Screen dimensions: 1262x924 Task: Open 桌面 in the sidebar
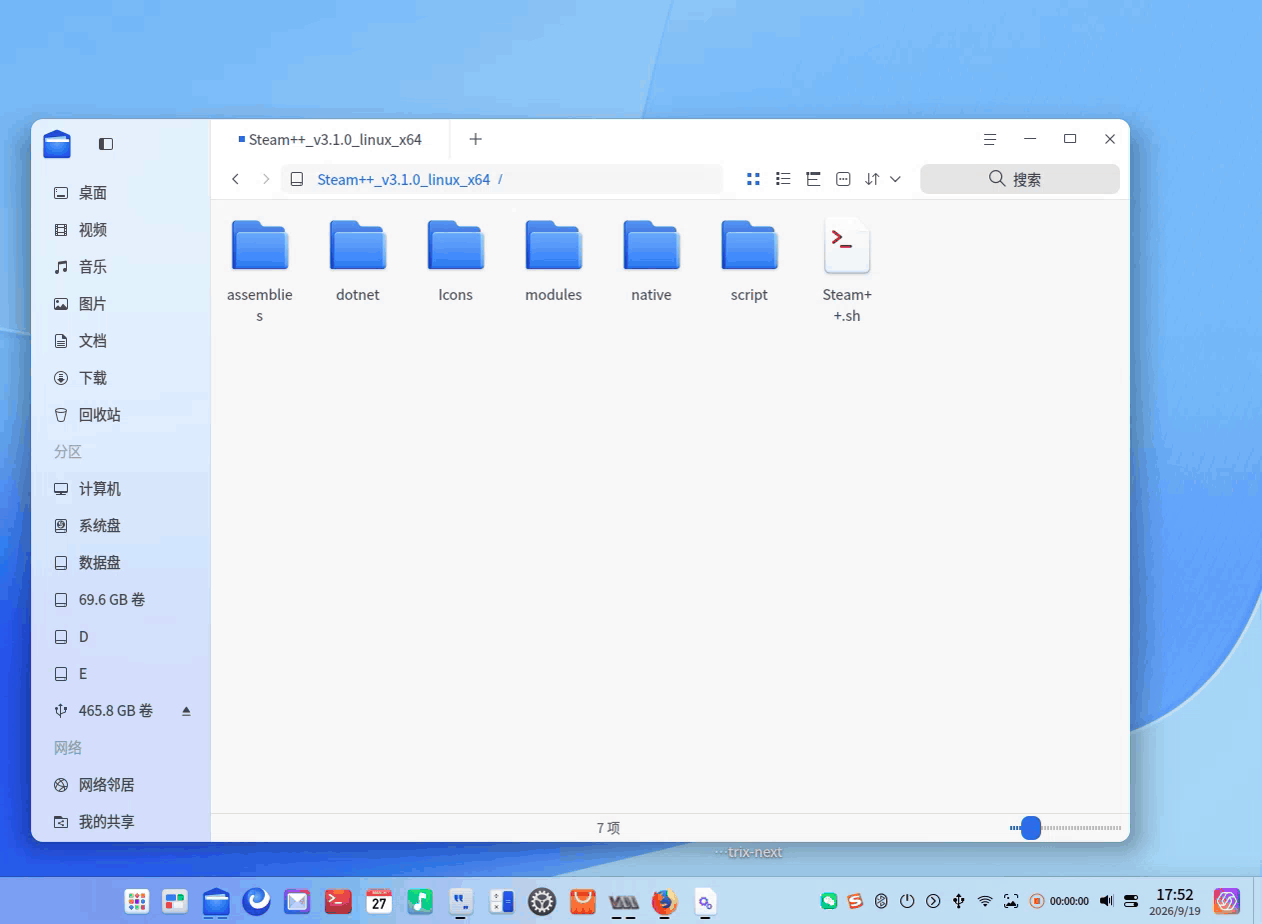coord(121,193)
